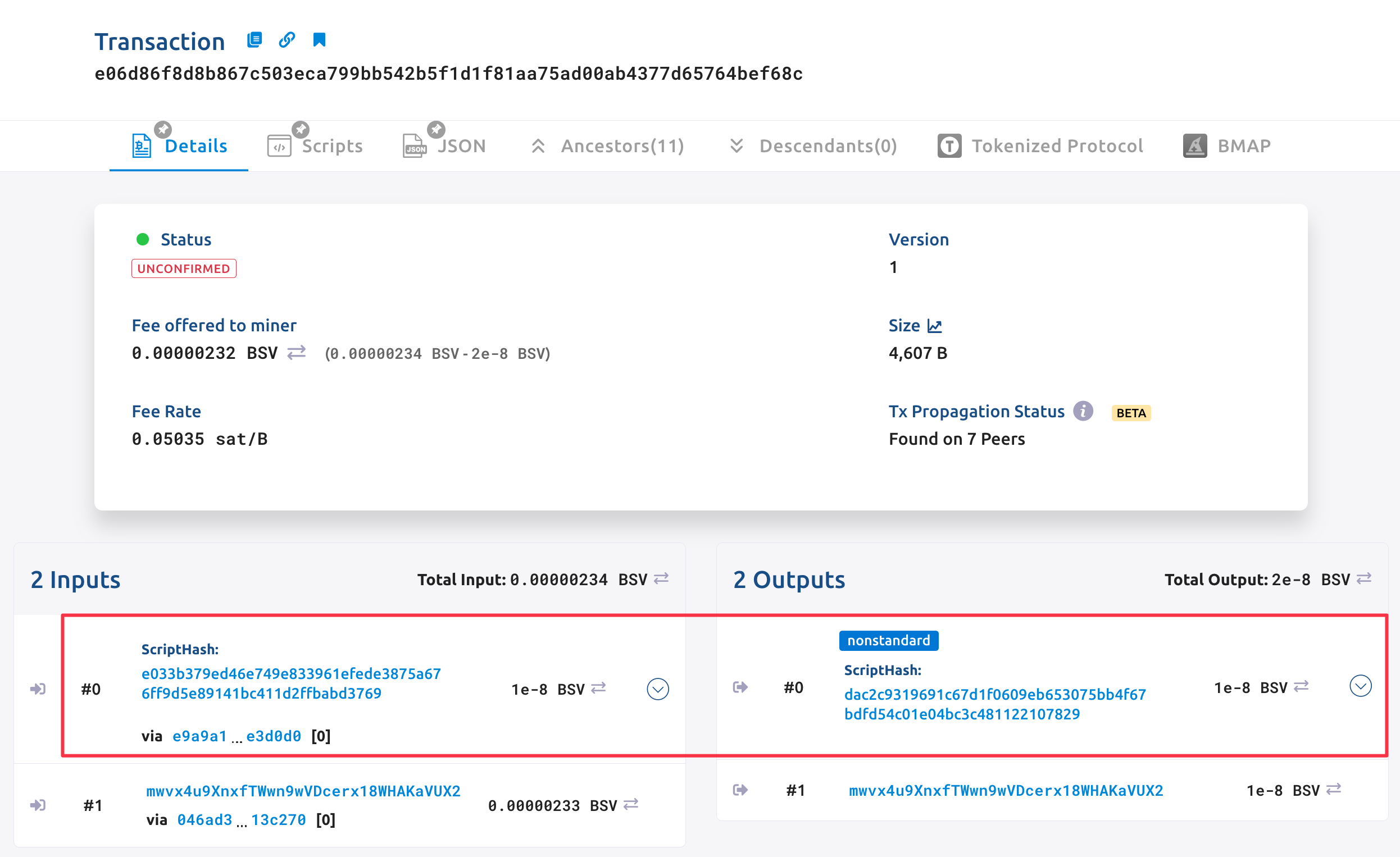
Task: Pin the Details tab
Action: pos(163,130)
